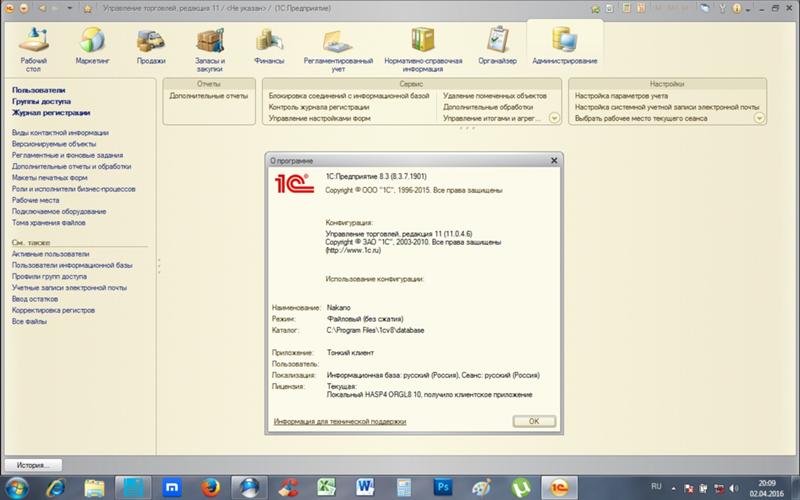Open Windows Explorer folder on taskbar
This screenshot has width=800, height=500.
tap(94, 488)
